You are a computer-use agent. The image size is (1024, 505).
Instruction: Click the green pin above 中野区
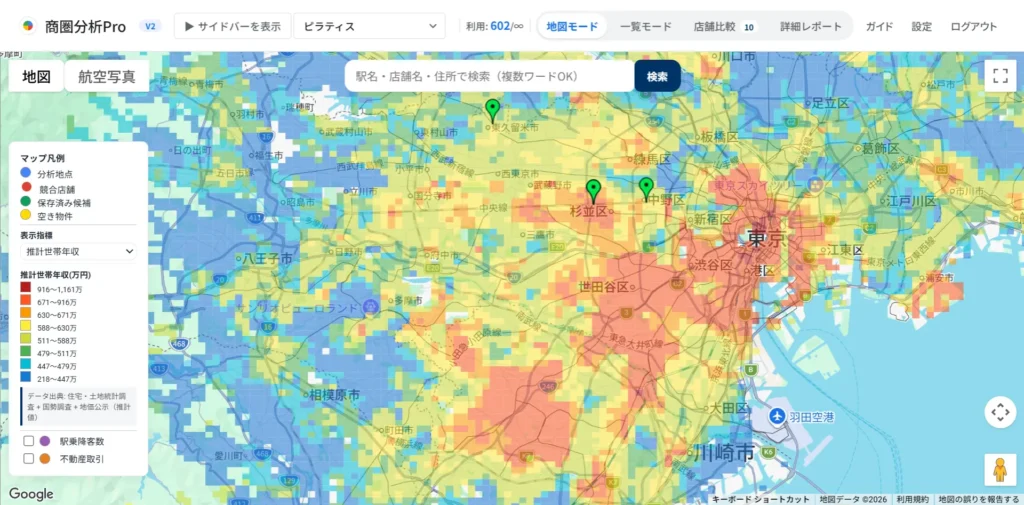point(646,189)
